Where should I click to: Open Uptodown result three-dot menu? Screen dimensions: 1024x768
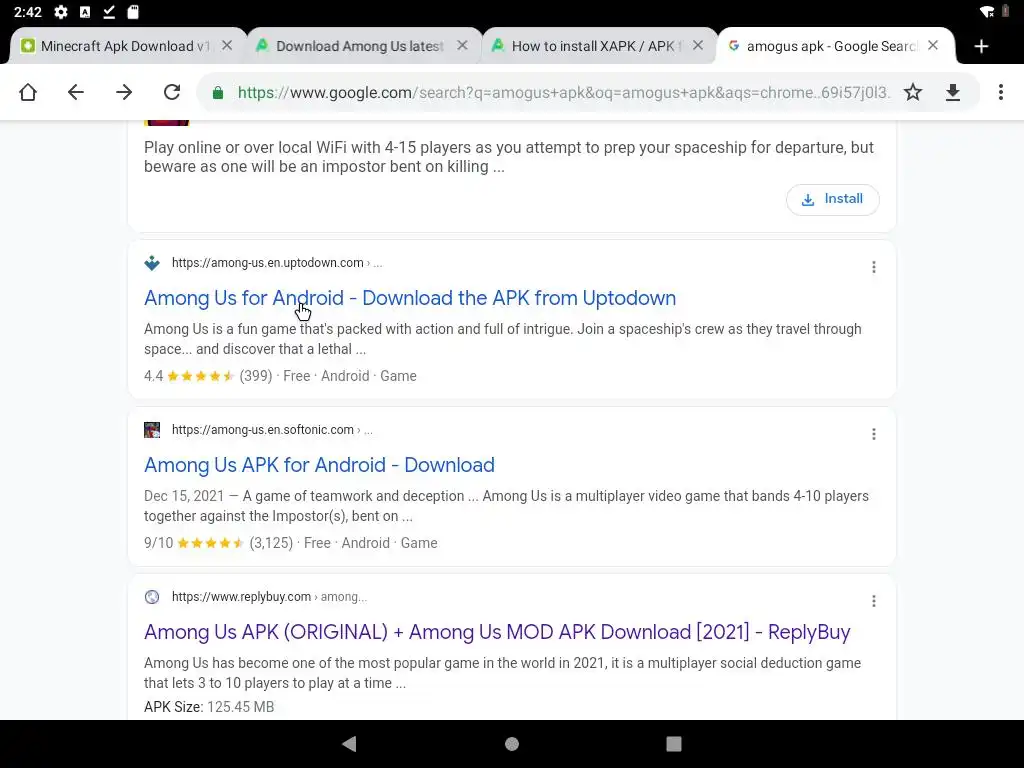point(874,267)
